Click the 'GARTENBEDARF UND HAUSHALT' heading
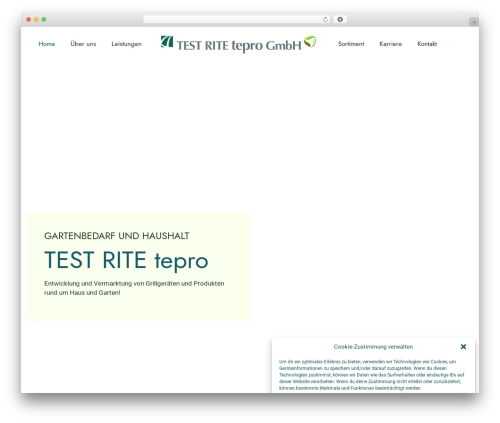This screenshot has height=423, width=500. (117, 236)
